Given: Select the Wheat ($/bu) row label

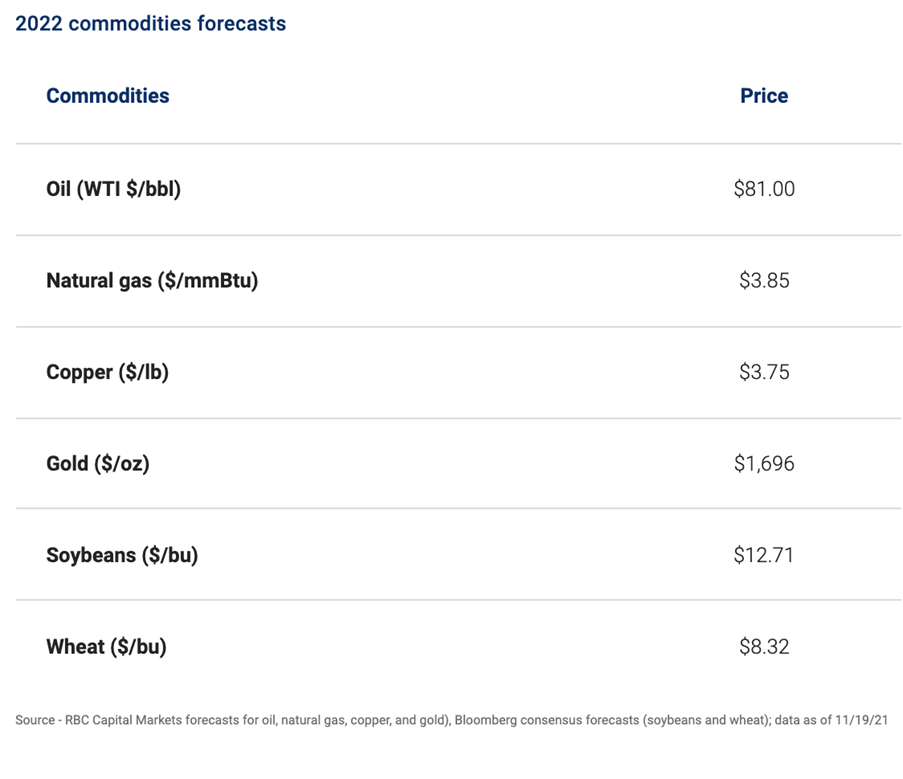Looking at the screenshot, I should pos(107,647).
